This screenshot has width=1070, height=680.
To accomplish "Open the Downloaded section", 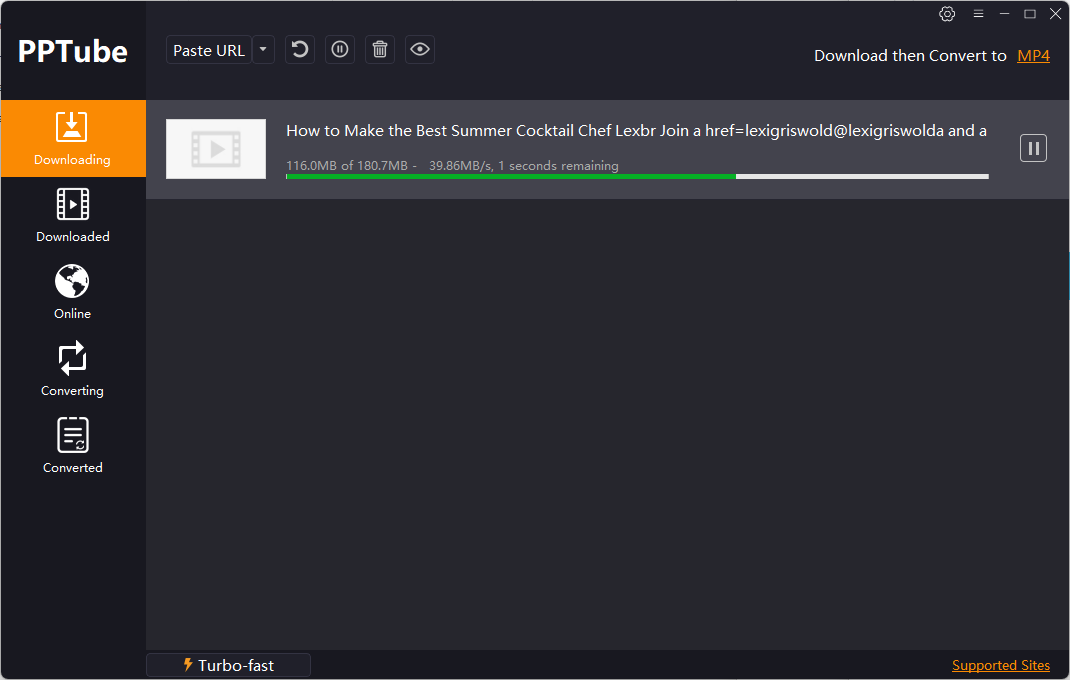I will pyautogui.click(x=72, y=215).
